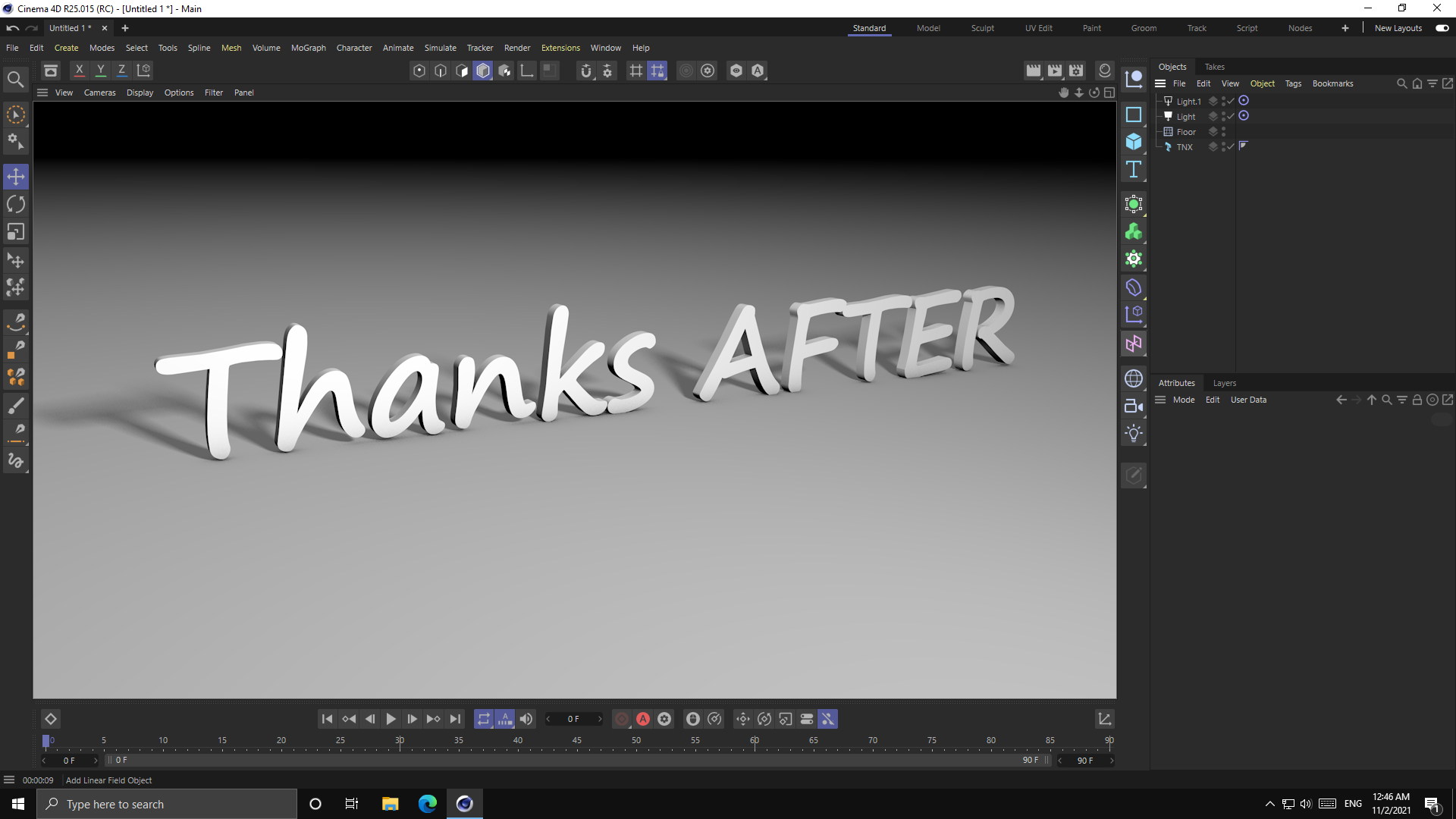Click the Objects tab in top right panel
The image size is (1456, 819).
[1172, 66]
